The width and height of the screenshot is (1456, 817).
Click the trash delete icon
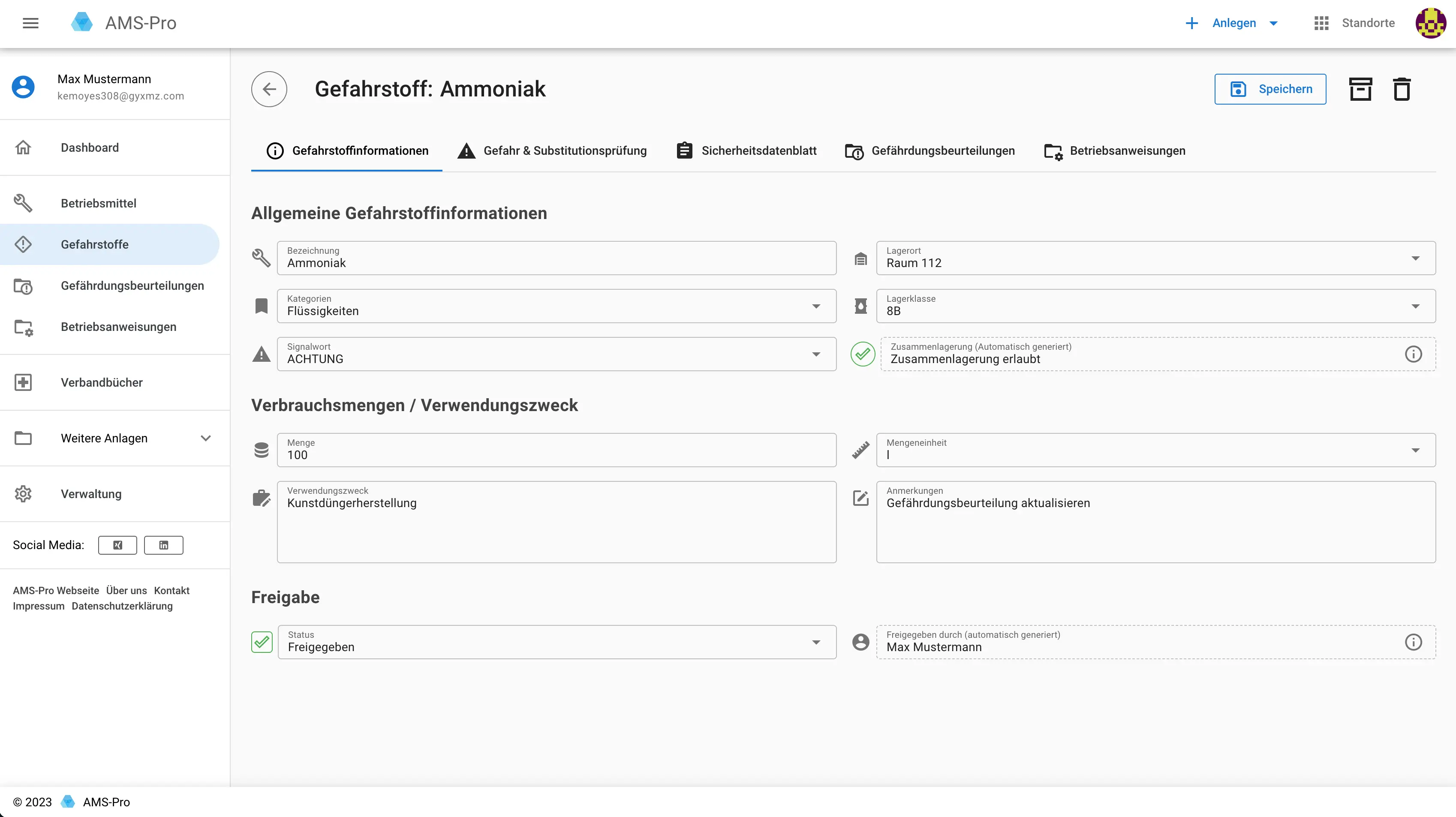pyautogui.click(x=1402, y=89)
